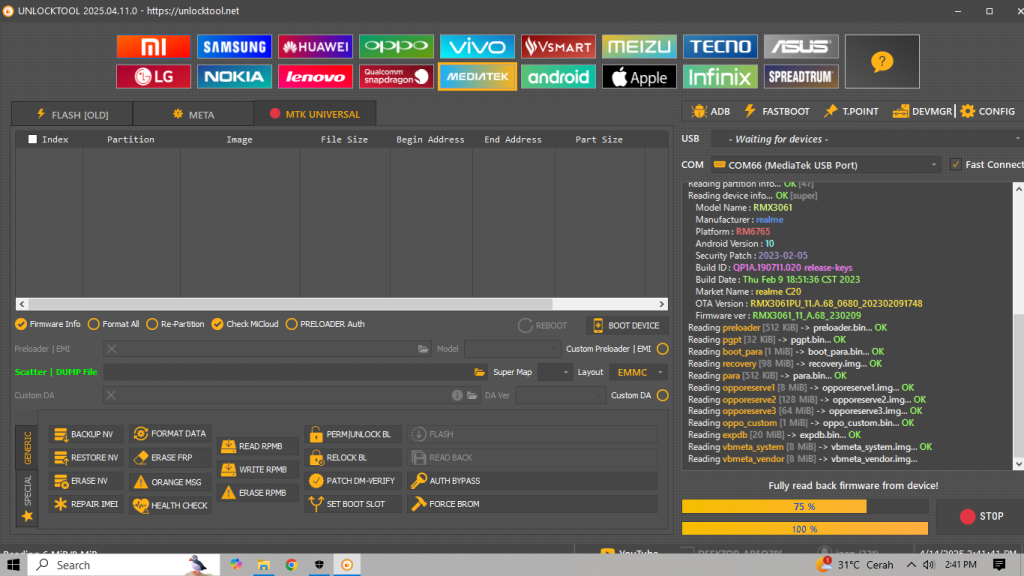Open the Android brand section
The width and height of the screenshot is (1024, 576).
pos(558,76)
